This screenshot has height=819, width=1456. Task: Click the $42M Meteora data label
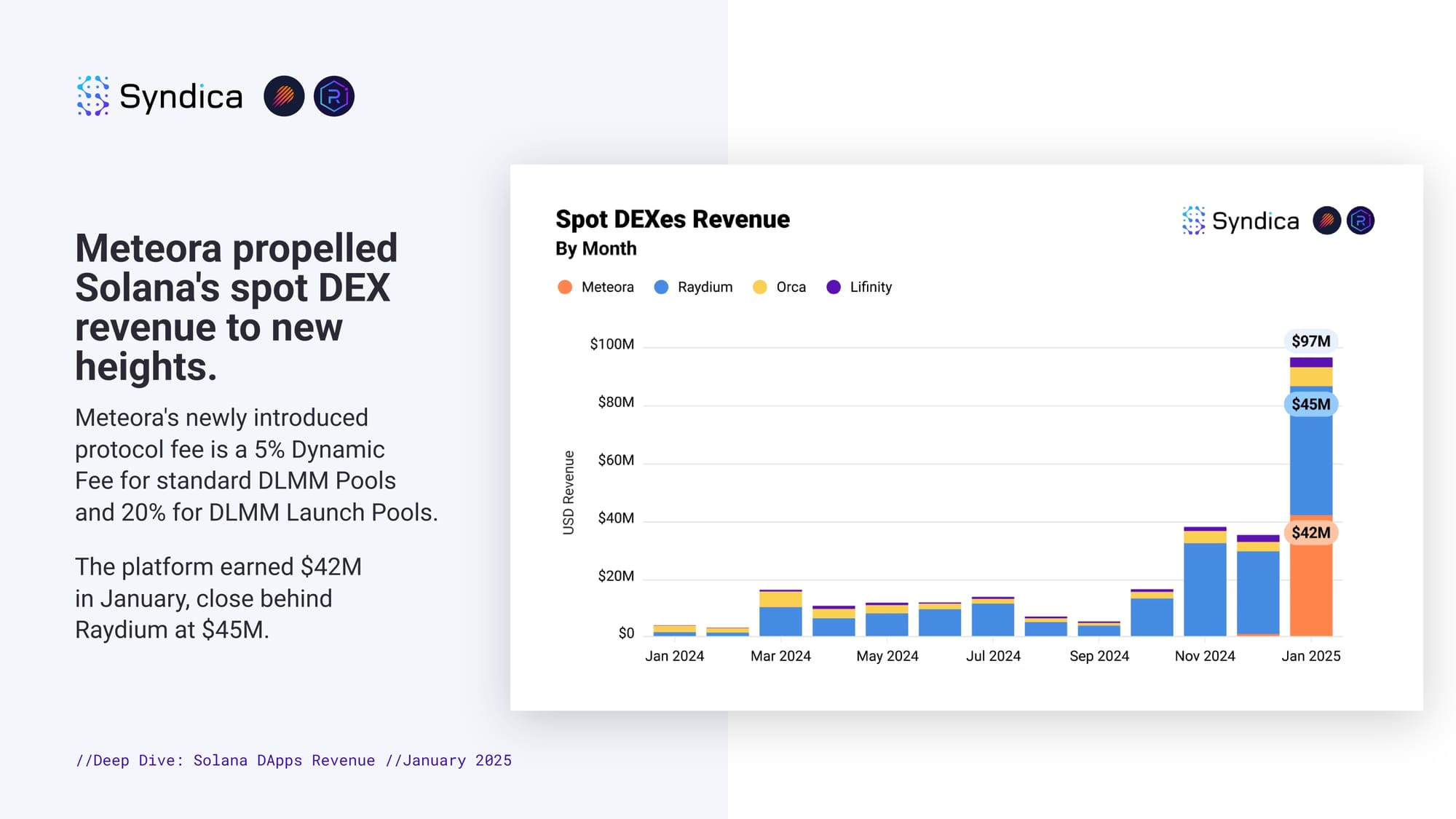(1310, 532)
